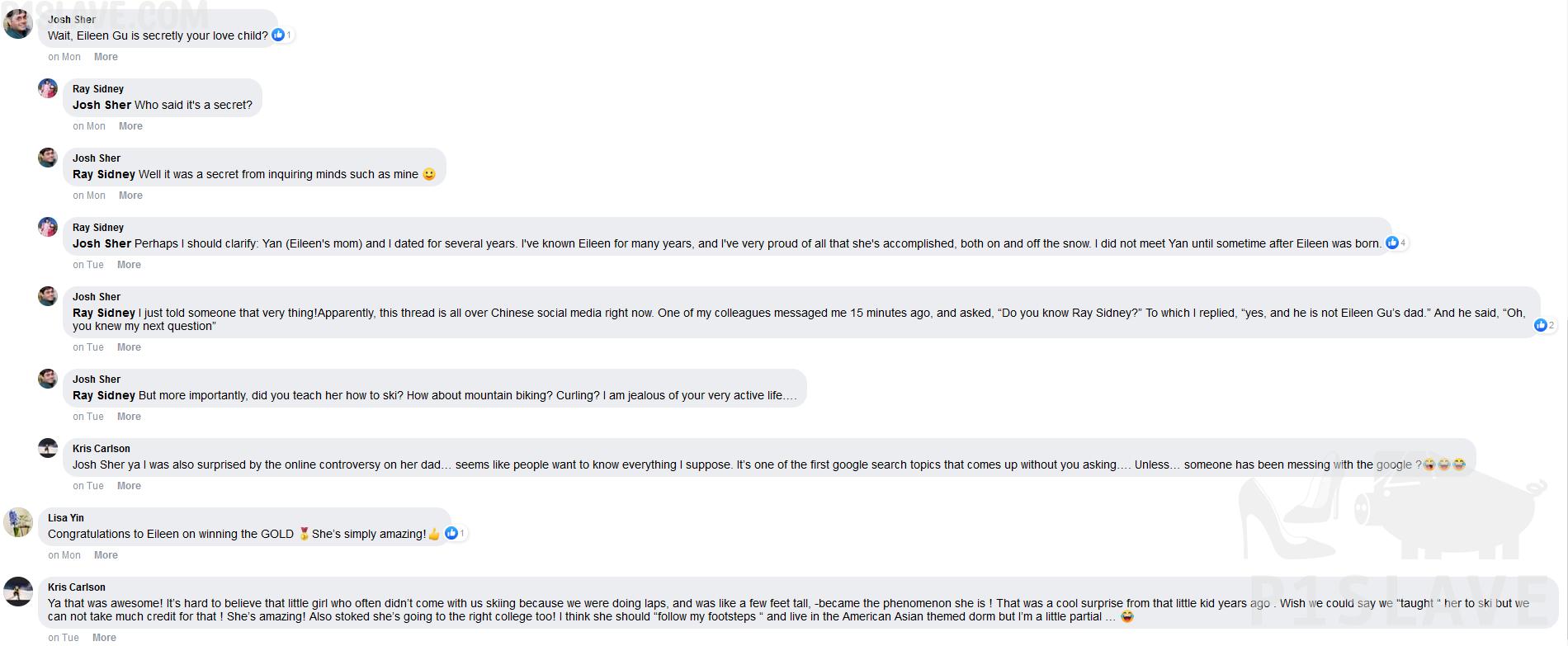
Task: Click the bold Josh Sher mention in 'Who said it's a secret?'
Action: (102, 105)
